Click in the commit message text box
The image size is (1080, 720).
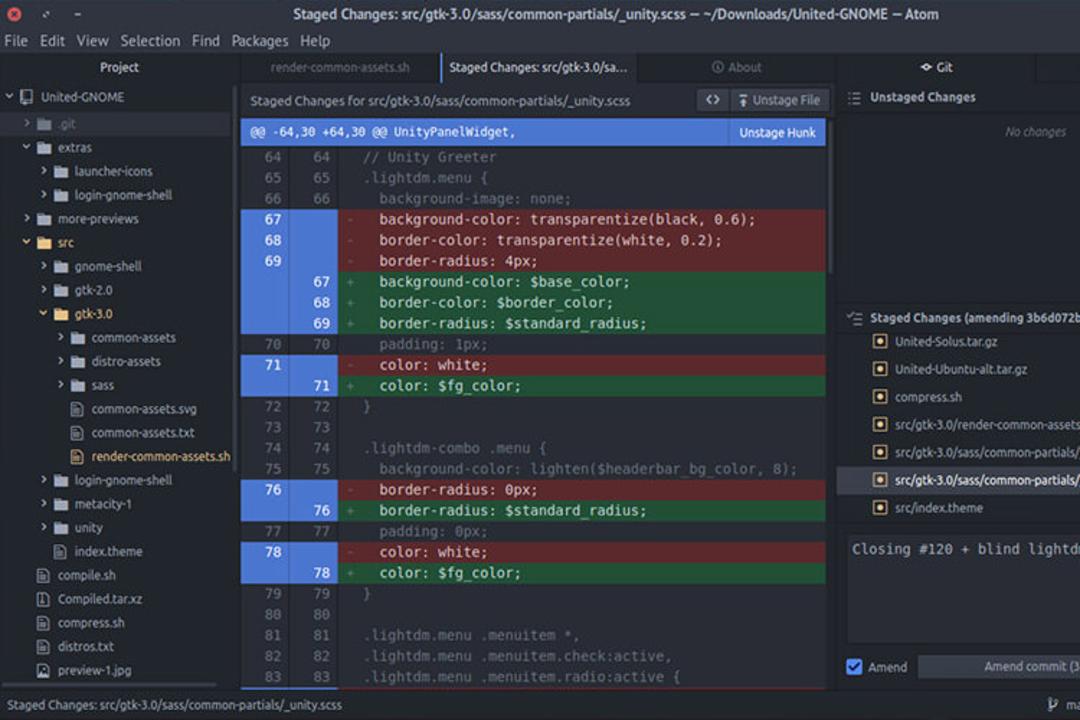pyautogui.click(x=963, y=589)
